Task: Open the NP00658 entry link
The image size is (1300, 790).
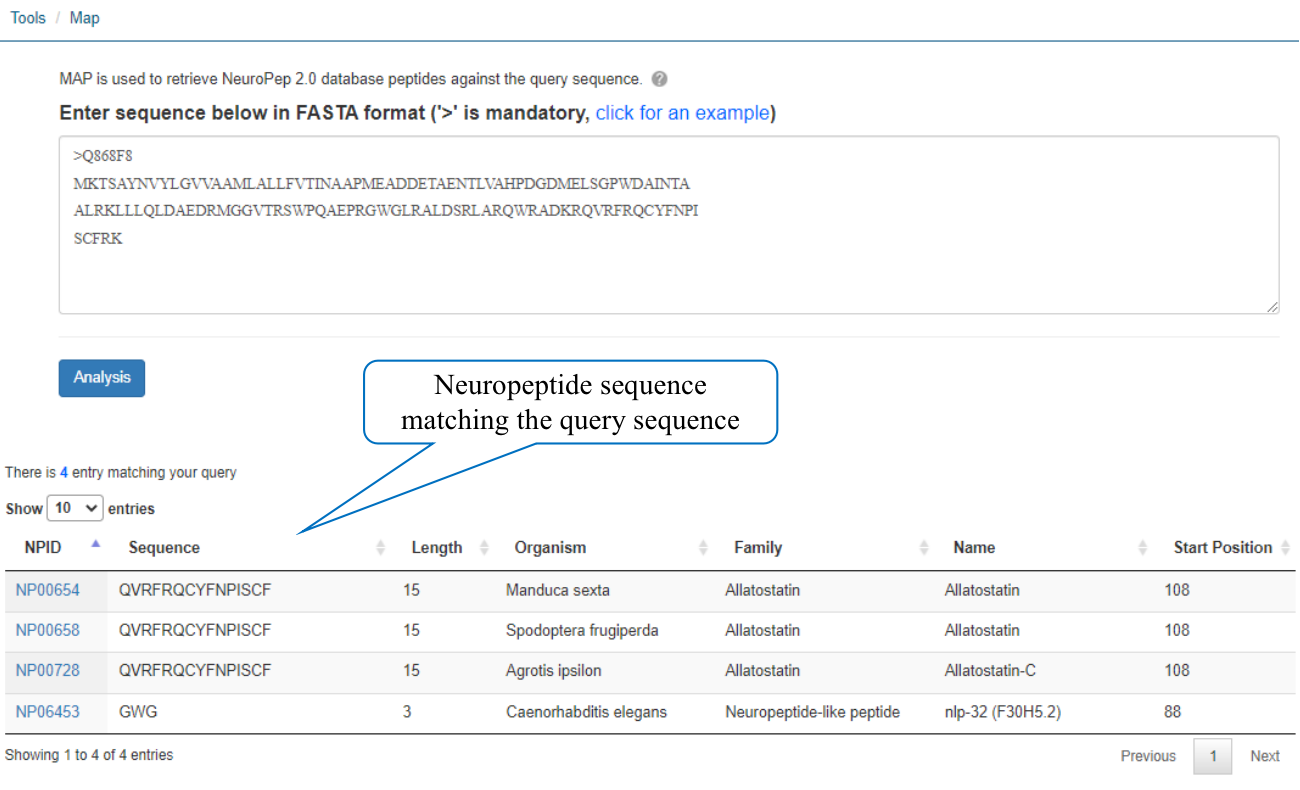Action: [x=48, y=630]
